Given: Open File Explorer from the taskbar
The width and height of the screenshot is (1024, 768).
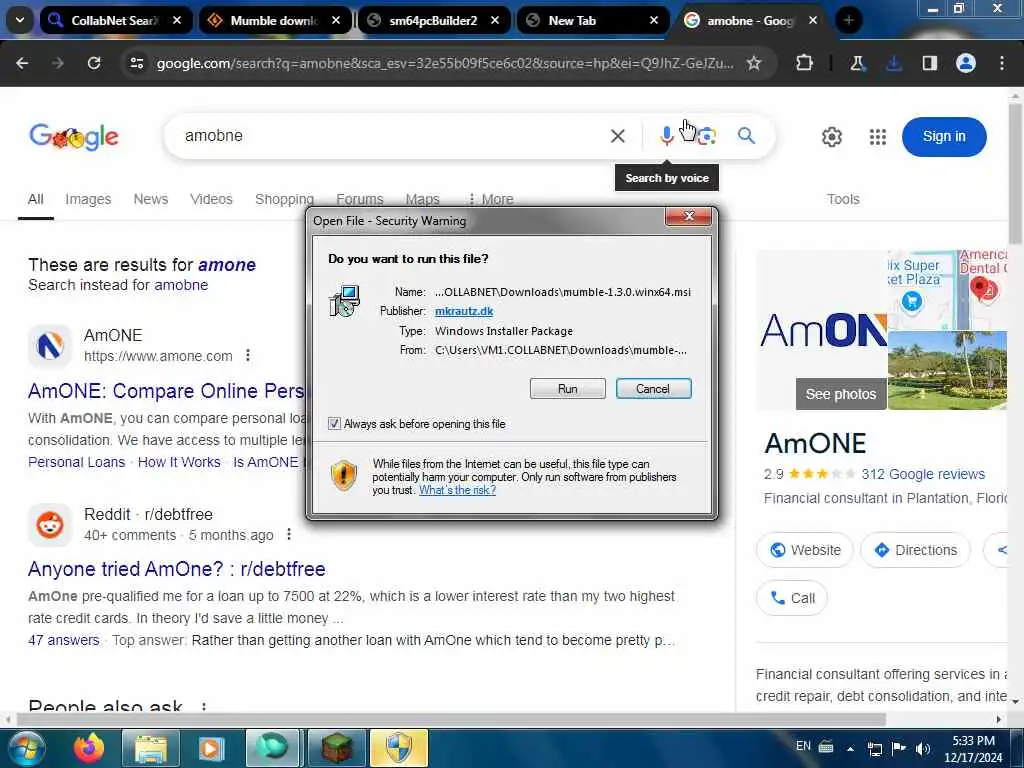Looking at the screenshot, I should click(151, 748).
